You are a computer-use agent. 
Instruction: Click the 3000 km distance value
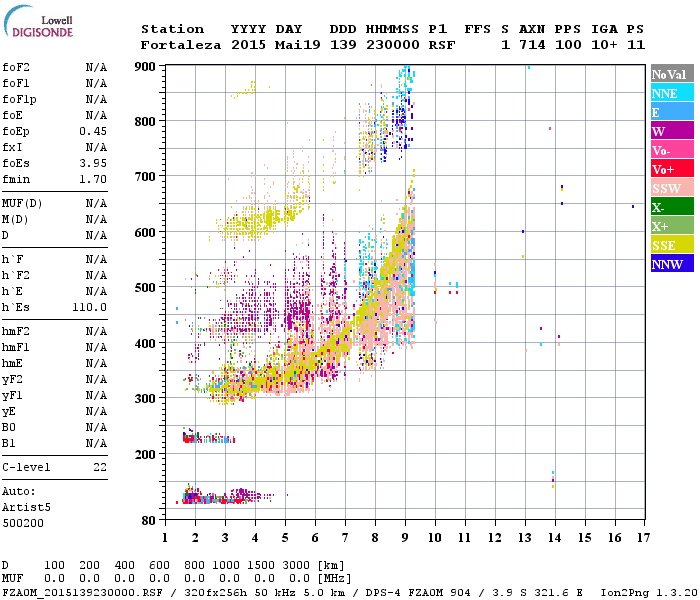tap(296, 565)
